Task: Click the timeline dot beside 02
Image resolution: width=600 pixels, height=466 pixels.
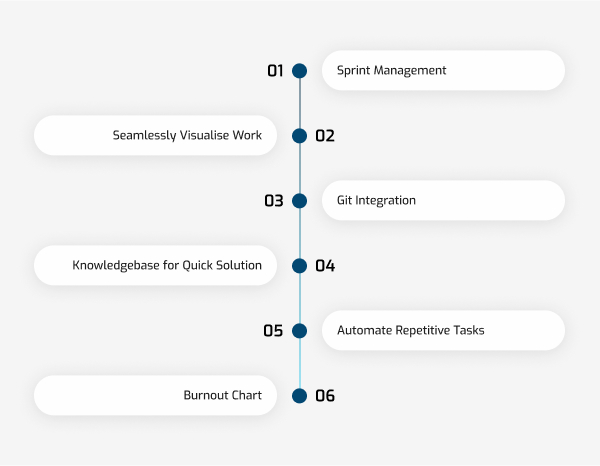Action: pos(299,136)
